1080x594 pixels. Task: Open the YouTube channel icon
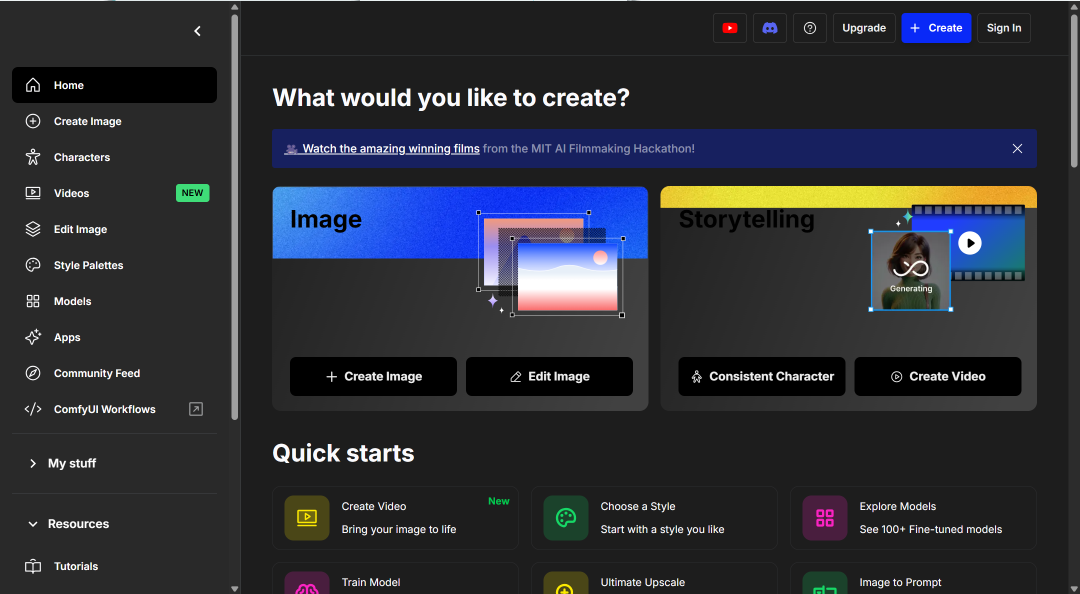(x=729, y=28)
